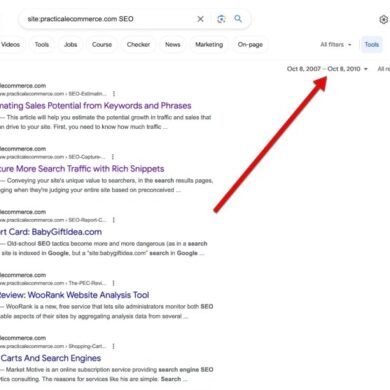Open three-dot menu for SEO-Report-Card result
This screenshot has width=390, height=390.
(x=114, y=220)
